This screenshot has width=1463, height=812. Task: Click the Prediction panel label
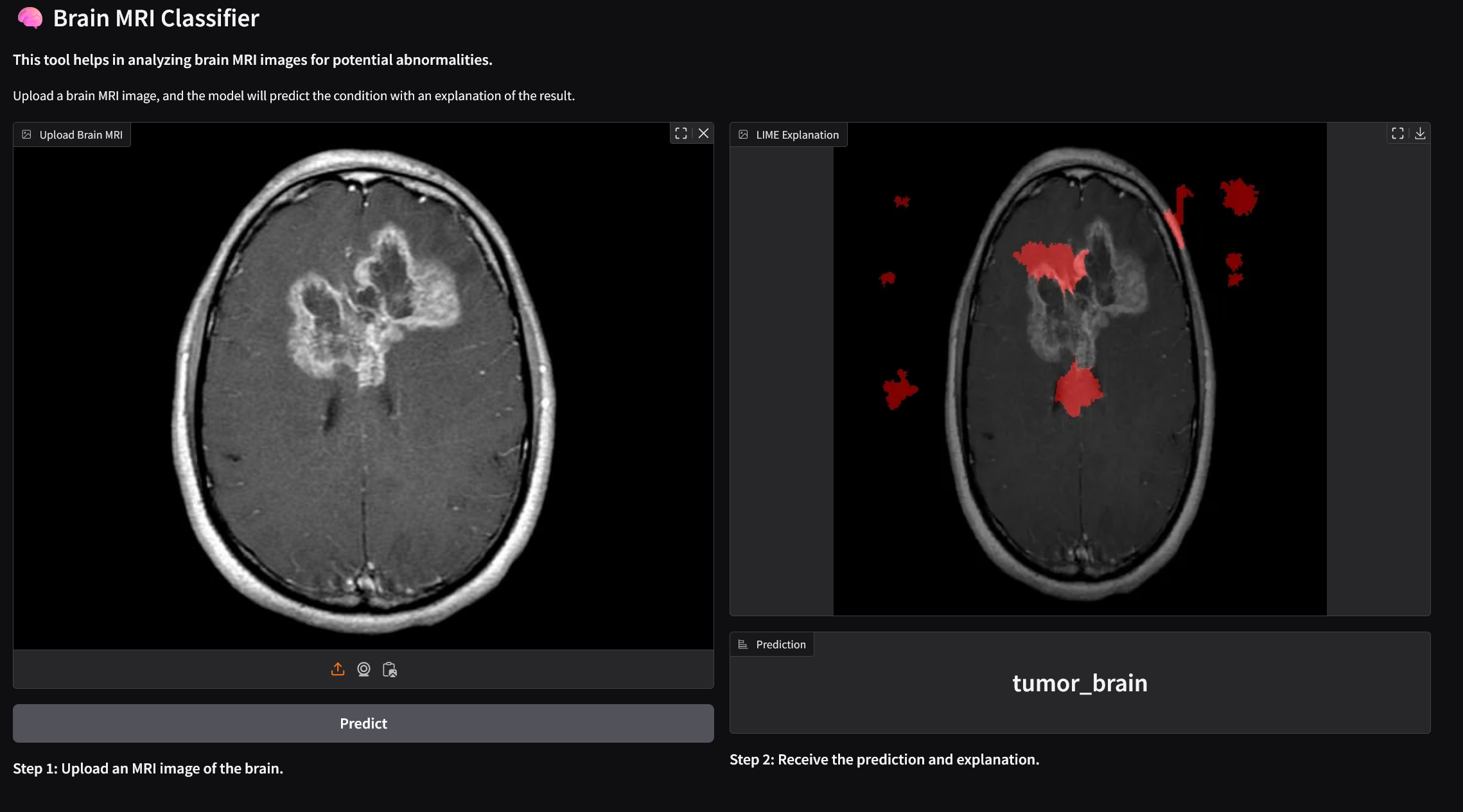pyautogui.click(x=780, y=644)
